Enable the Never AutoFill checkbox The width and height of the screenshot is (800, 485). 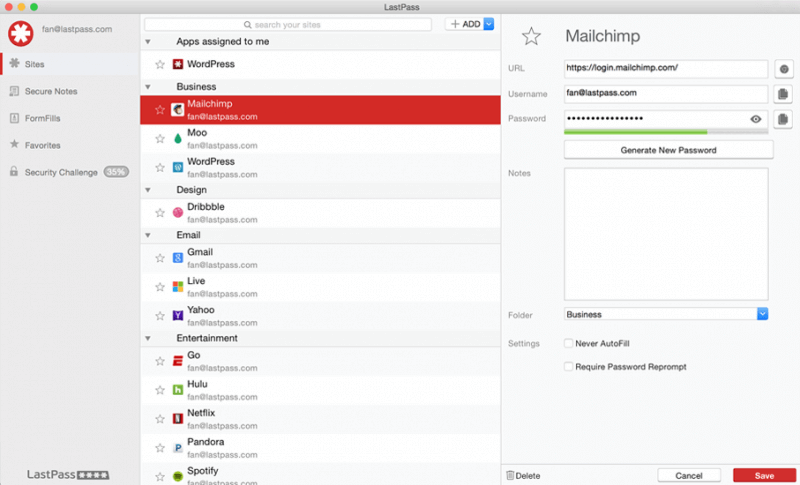[569, 343]
